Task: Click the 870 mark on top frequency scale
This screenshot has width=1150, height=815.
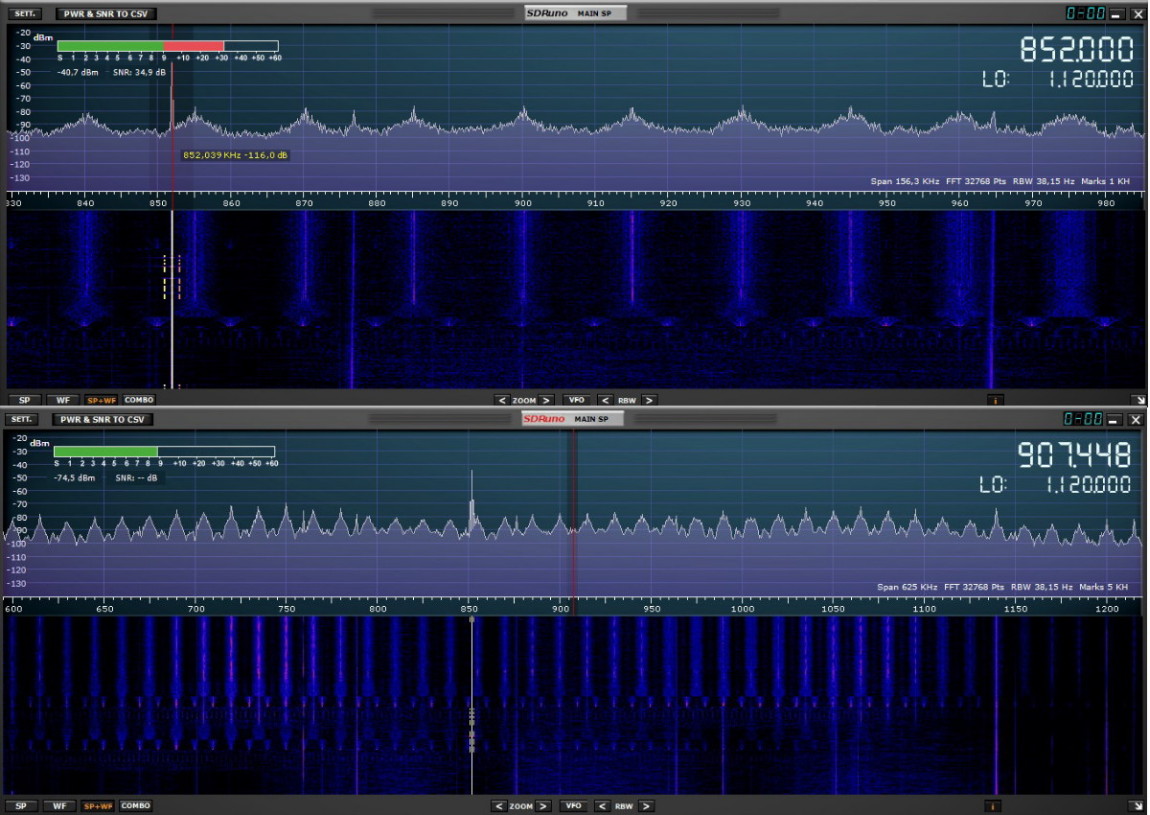Action: click(304, 203)
